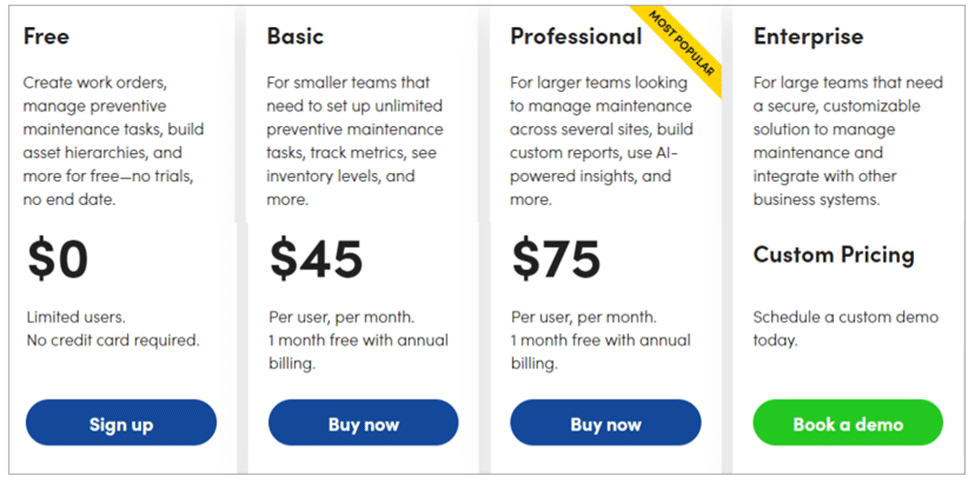The height and width of the screenshot is (483, 975).
Task: Click the $0 price text
Action: pos(58,259)
